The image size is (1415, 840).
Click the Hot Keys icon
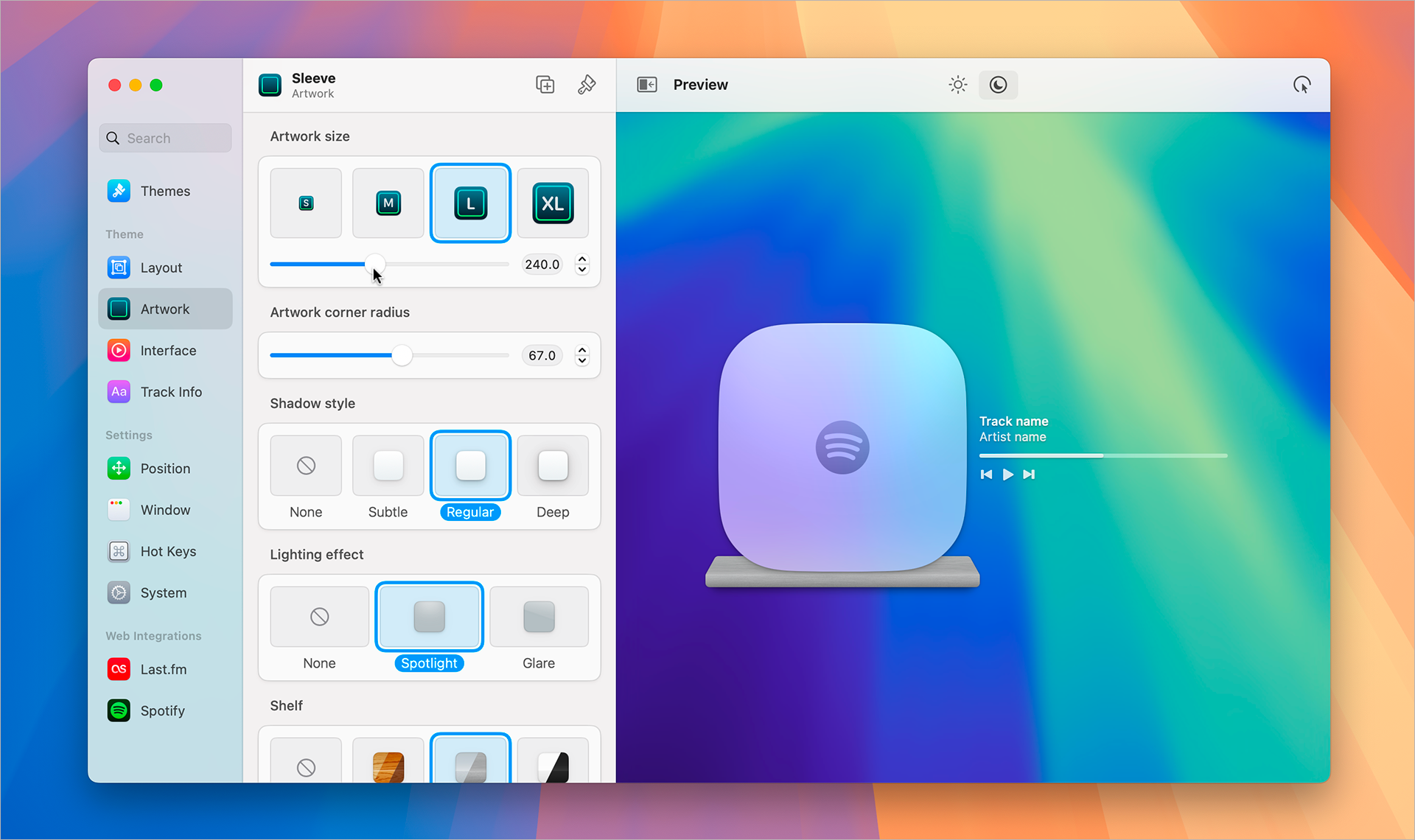[119, 551]
